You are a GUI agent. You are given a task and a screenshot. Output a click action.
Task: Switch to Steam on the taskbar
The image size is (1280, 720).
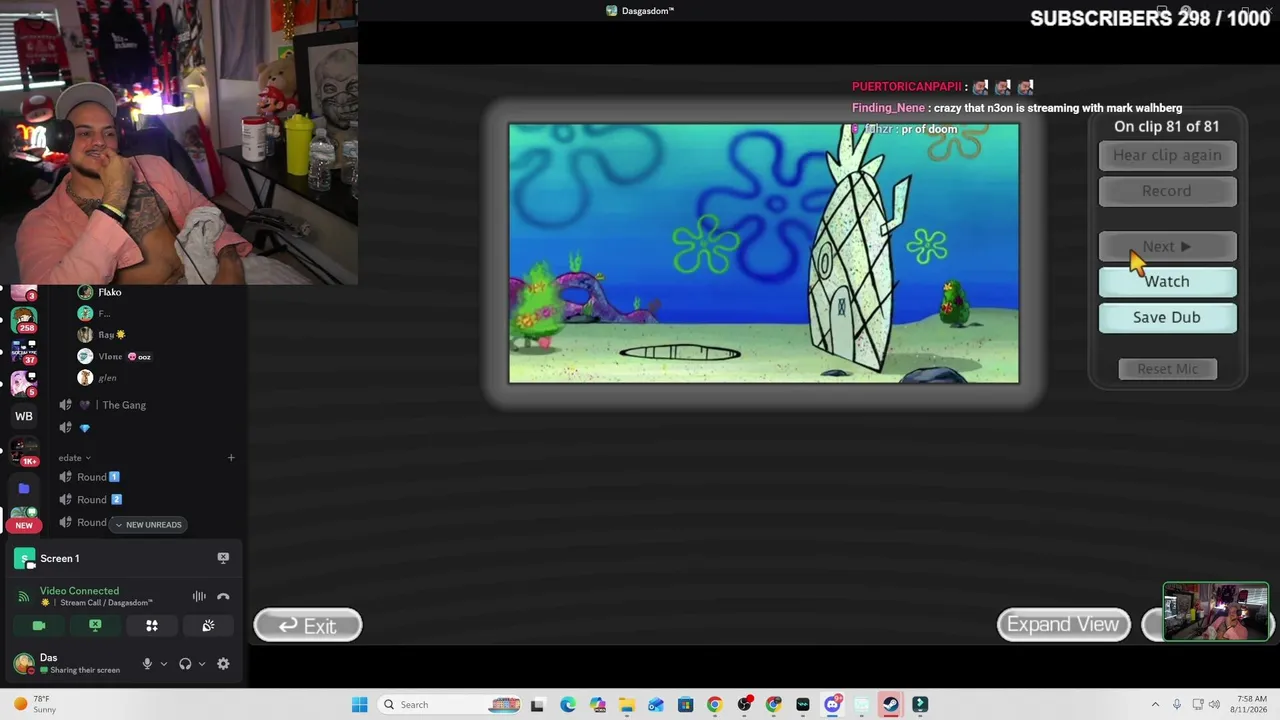click(890, 704)
